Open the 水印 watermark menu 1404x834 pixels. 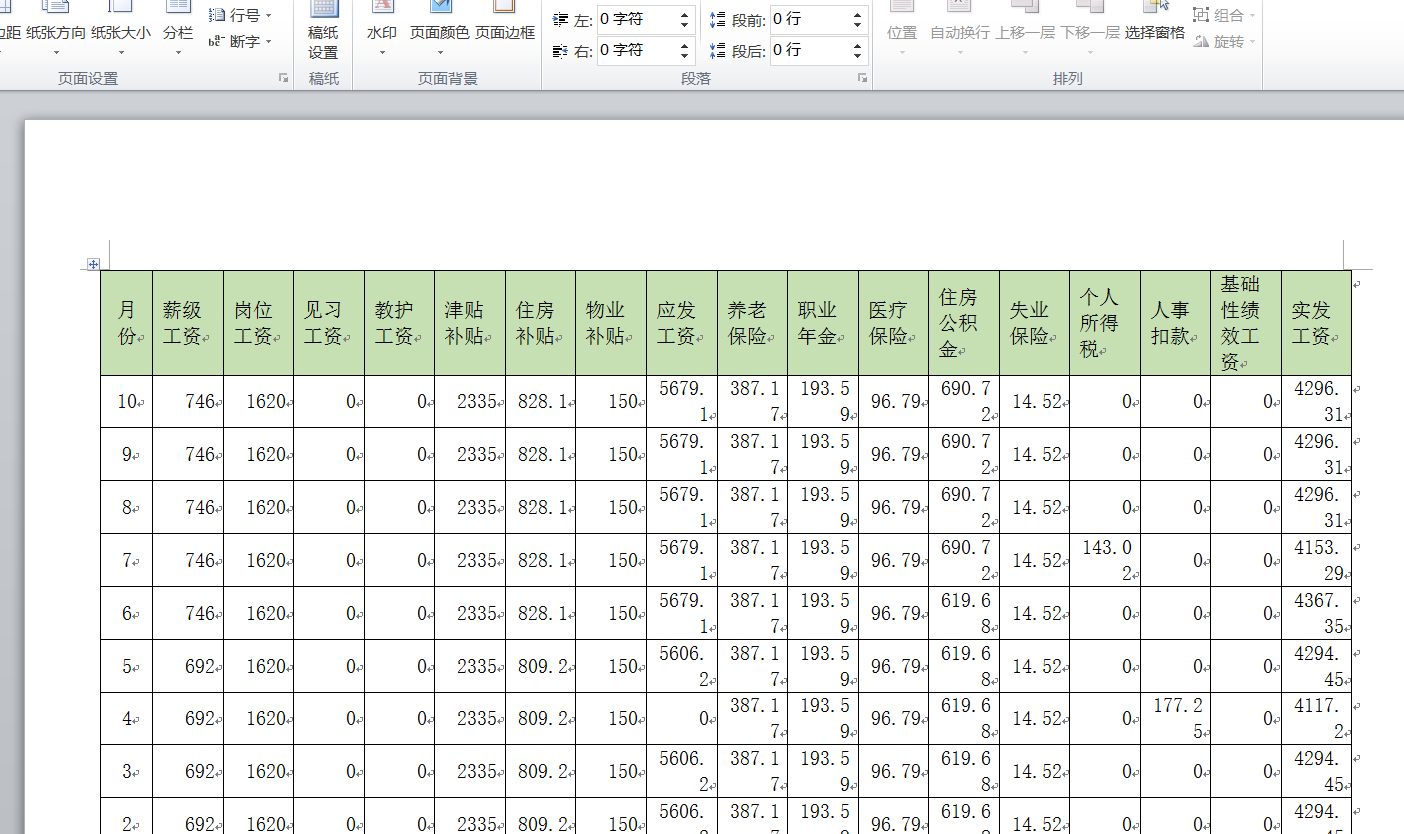pyautogui.click(x=382, y=29)
